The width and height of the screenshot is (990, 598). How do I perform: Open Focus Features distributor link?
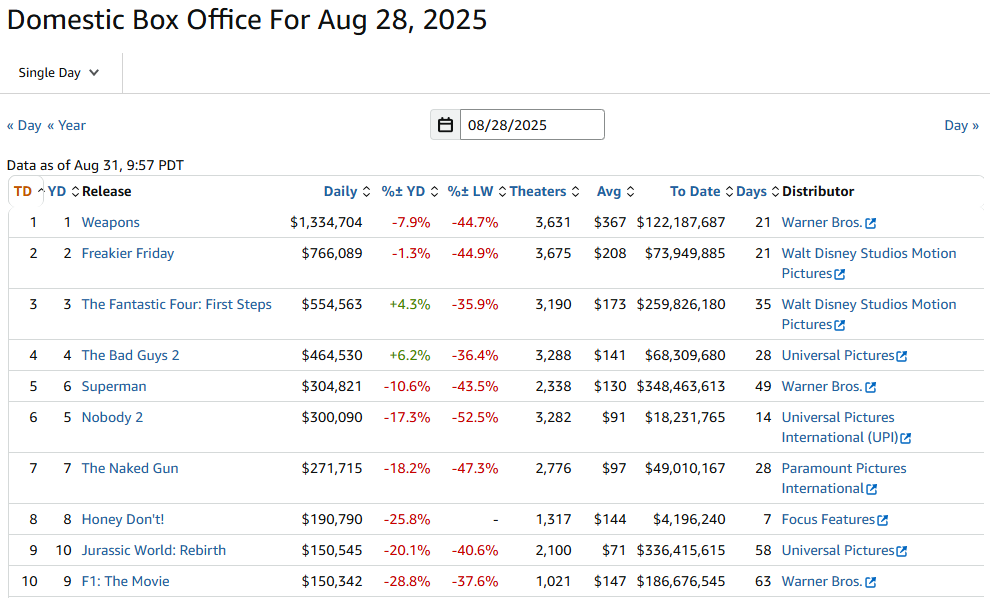click(x=828, y=520)
